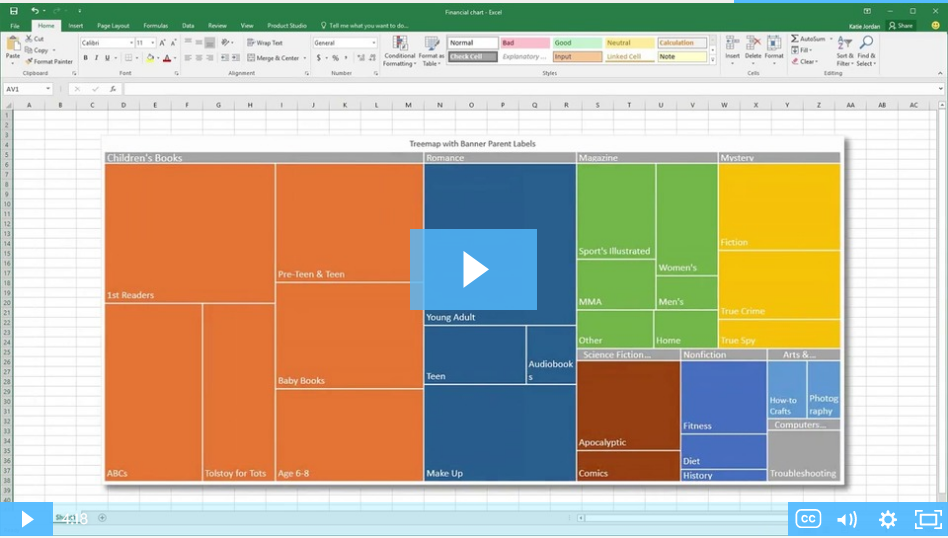Click the Paste clipboard icon
The width and height of the screenshot is (948, 538).
[12, 44]
